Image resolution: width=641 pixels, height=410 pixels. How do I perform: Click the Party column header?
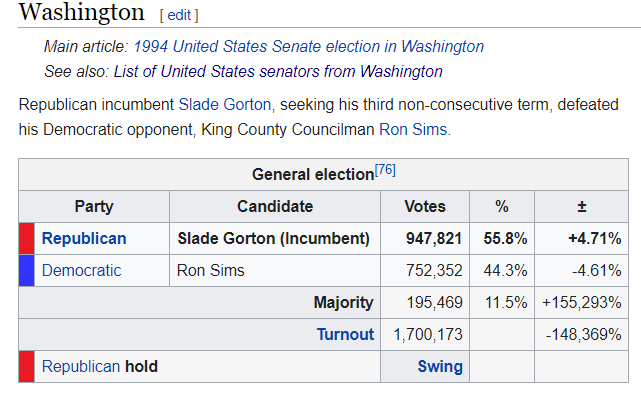coord(94,206)
